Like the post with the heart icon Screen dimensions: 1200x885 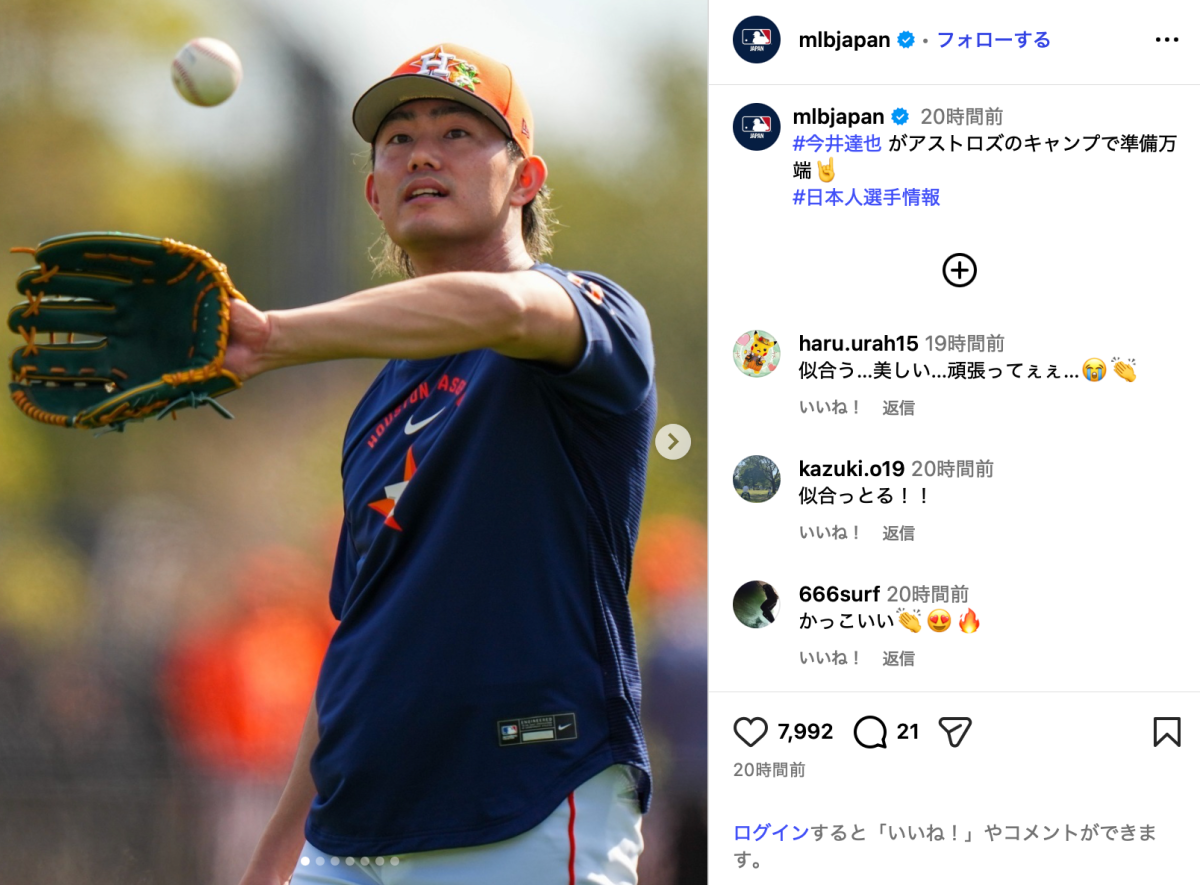pyautogui.click(x=750, y=732)
